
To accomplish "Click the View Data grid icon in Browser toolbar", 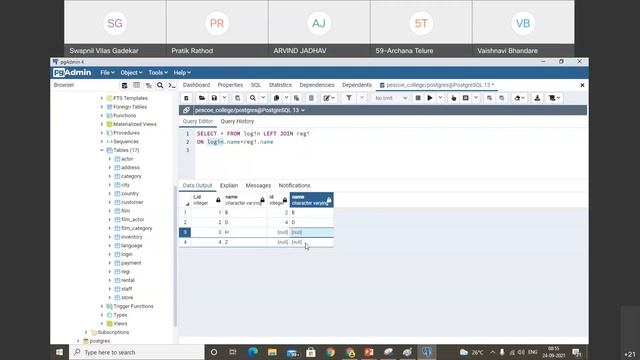I will click(136, 85).
